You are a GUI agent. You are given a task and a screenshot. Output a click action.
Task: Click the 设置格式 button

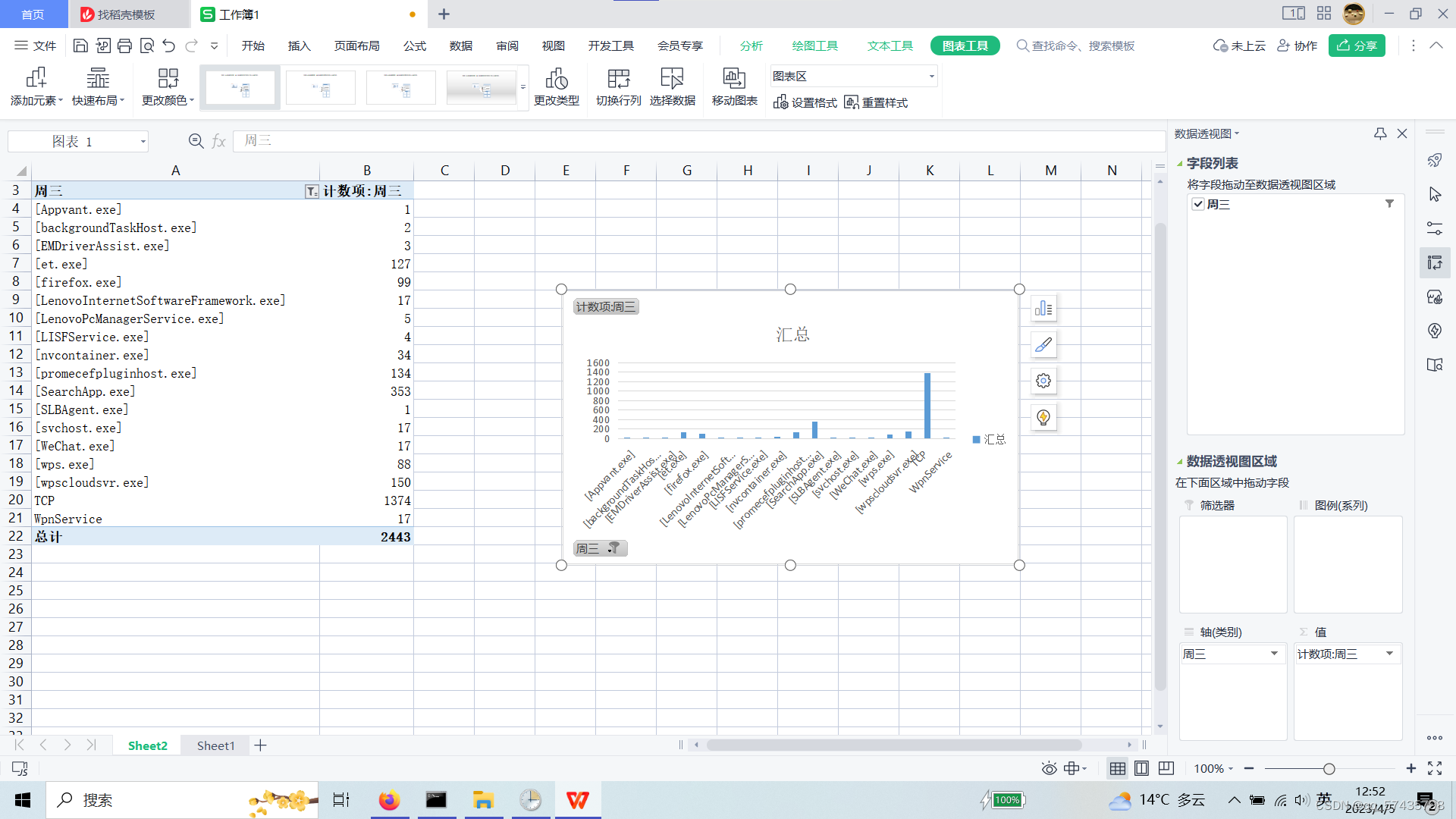(805, 102)
